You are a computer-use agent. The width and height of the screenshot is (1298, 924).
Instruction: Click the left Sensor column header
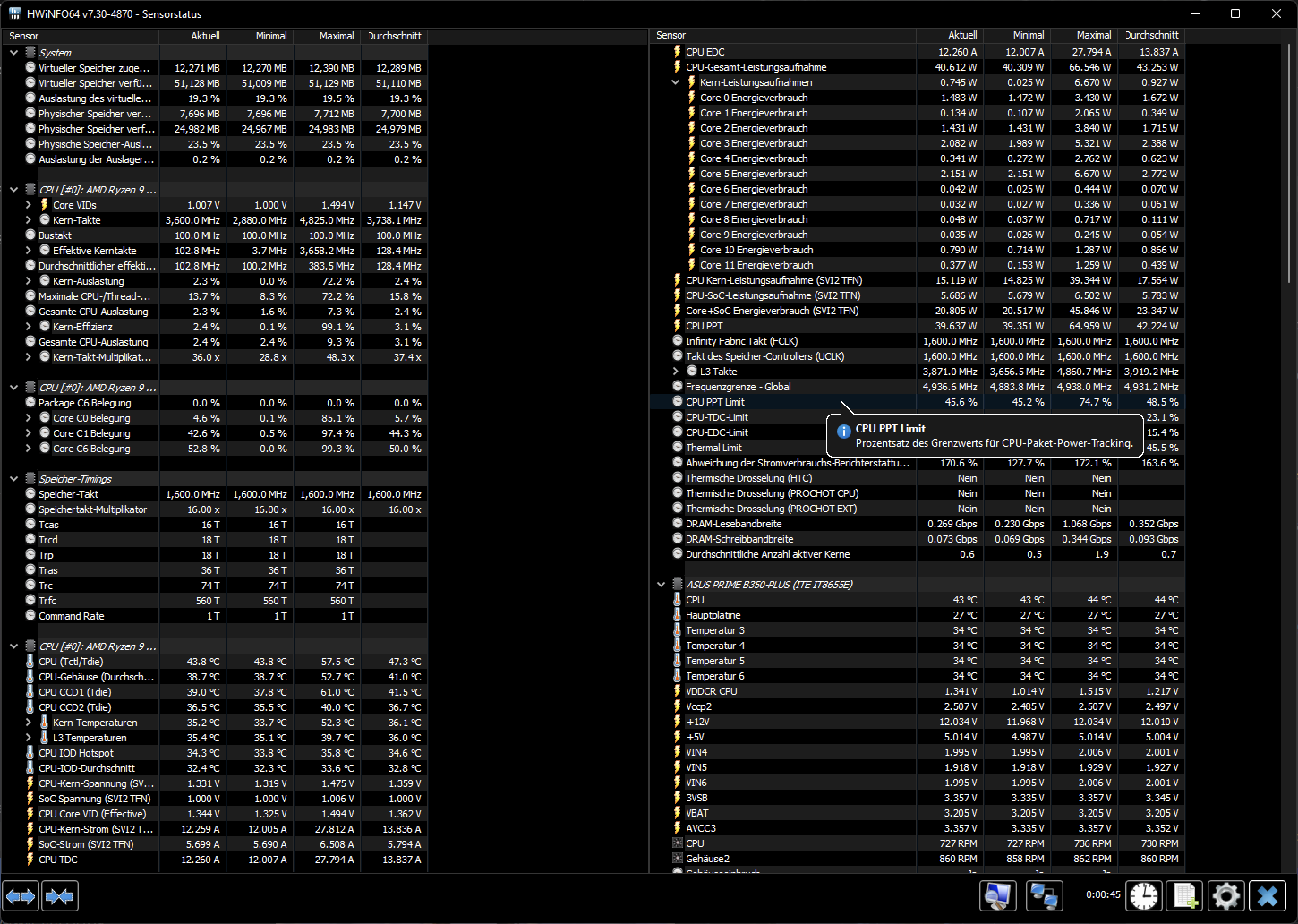[x=81, y=36]
